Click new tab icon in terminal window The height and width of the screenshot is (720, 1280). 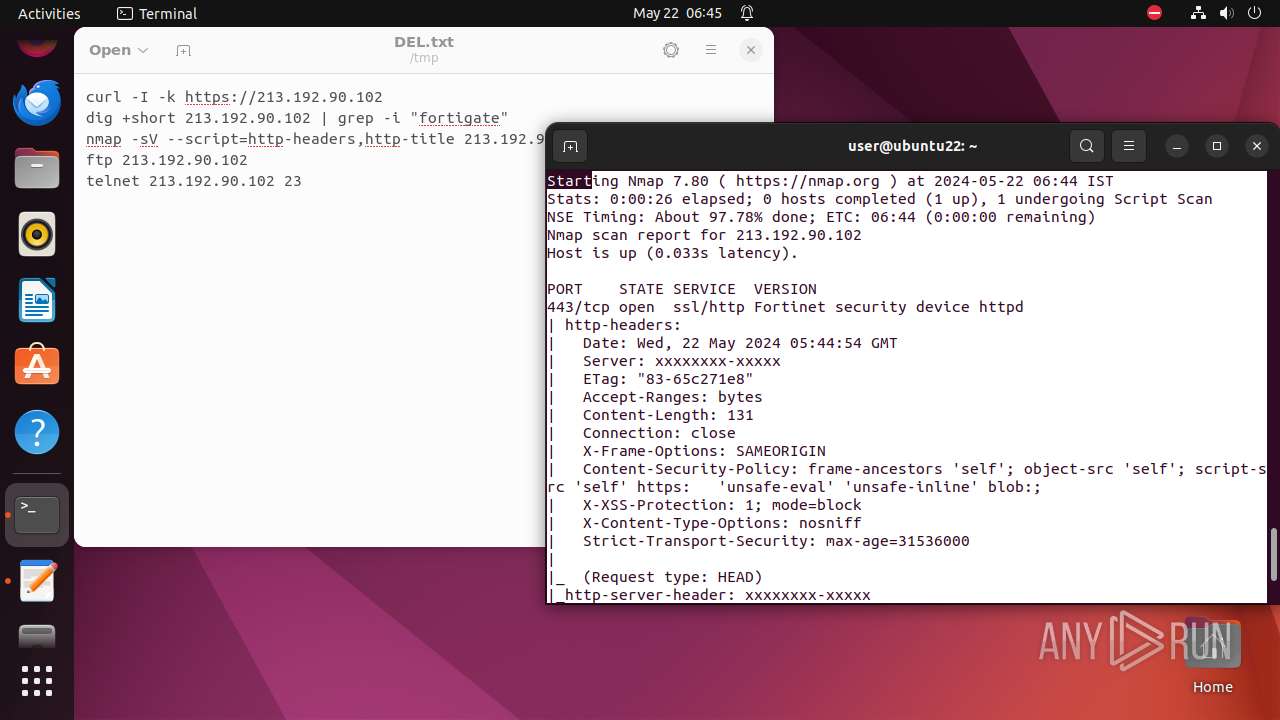point(570,146)
